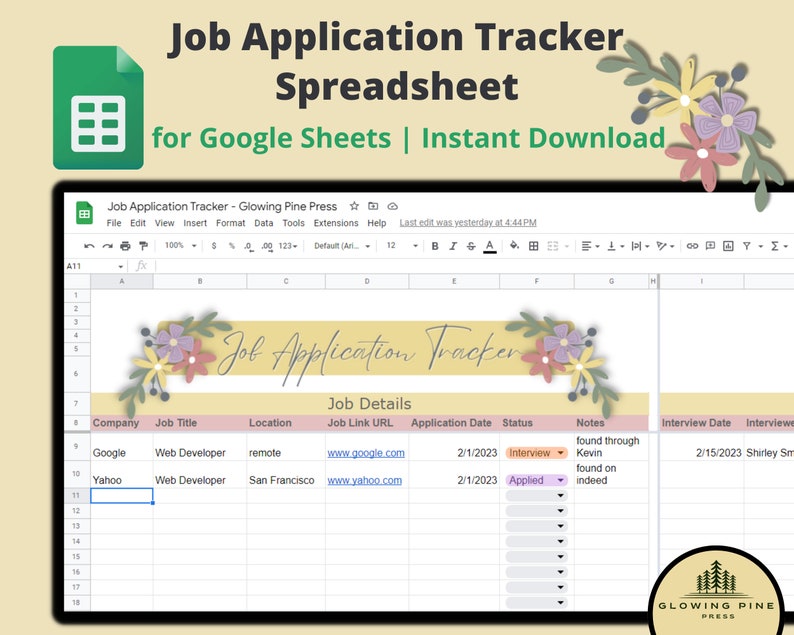Toggle strikethrough formatting
The height and width of the screenshot is (635, 794).
coord(471,246)
